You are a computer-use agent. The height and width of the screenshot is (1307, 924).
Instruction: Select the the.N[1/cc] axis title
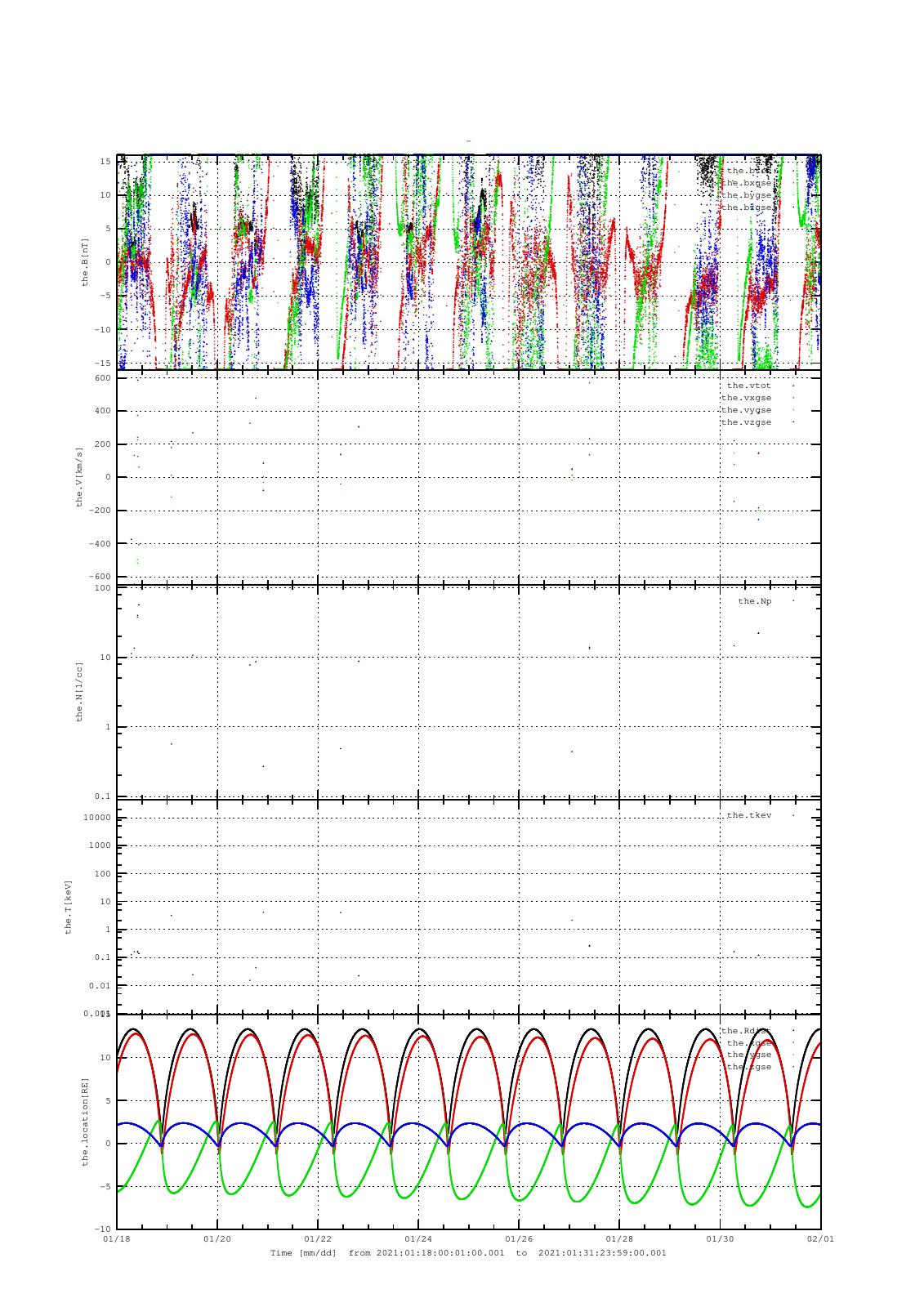click(x=79, y=691)
